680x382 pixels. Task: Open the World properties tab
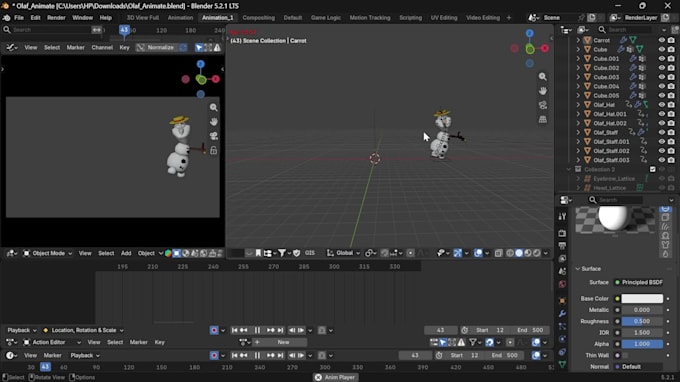(x=562, y=284)
